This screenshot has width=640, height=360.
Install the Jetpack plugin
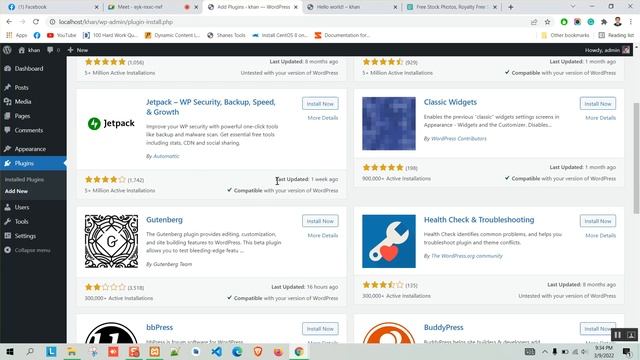[320, 104]
